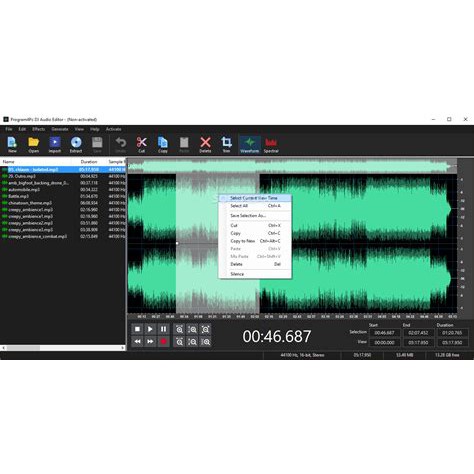Choose Save Selection As in context menu
474x474 pixels.
[x=255, y=216]
